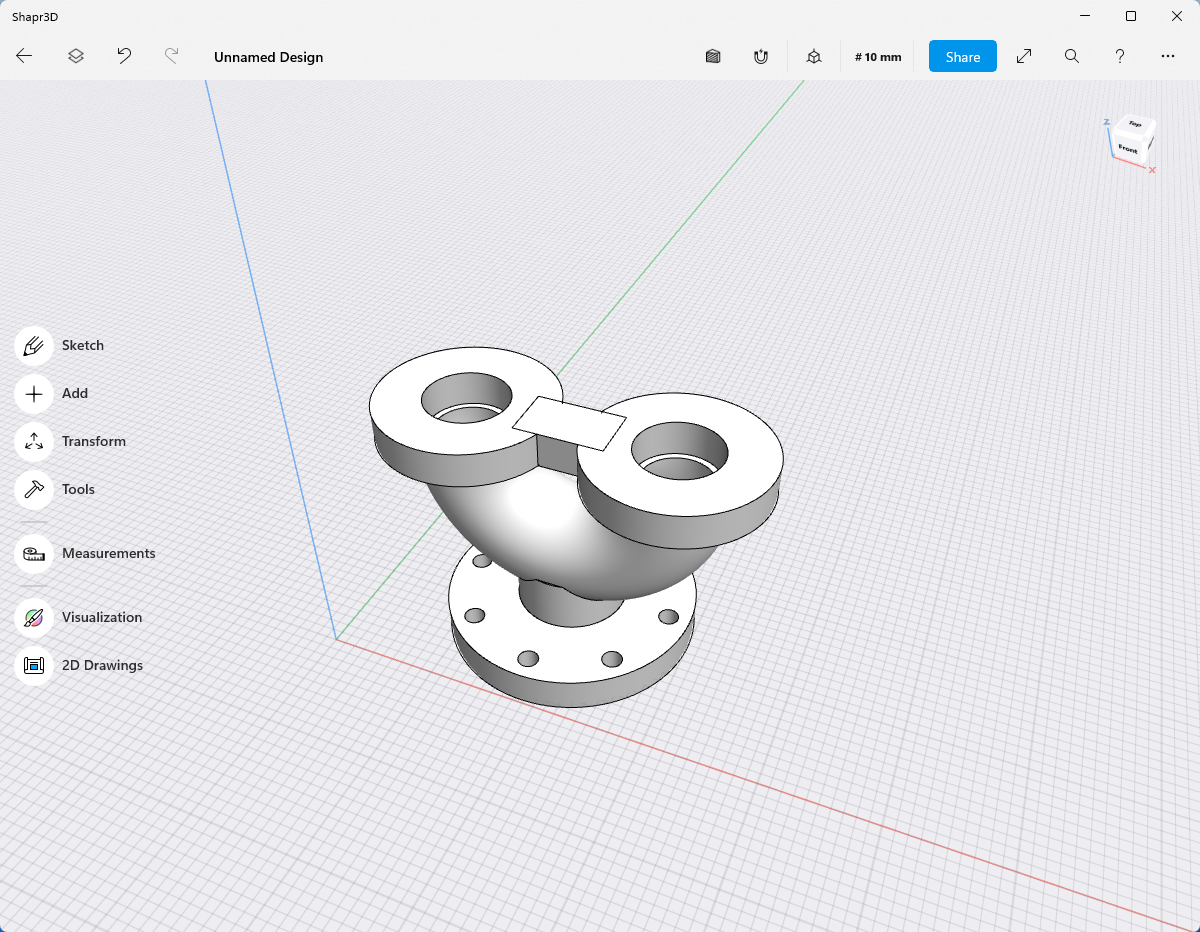Open the Items layers panel icon
This screenshot has width=1200, height=932.
[x=76, y=57]
